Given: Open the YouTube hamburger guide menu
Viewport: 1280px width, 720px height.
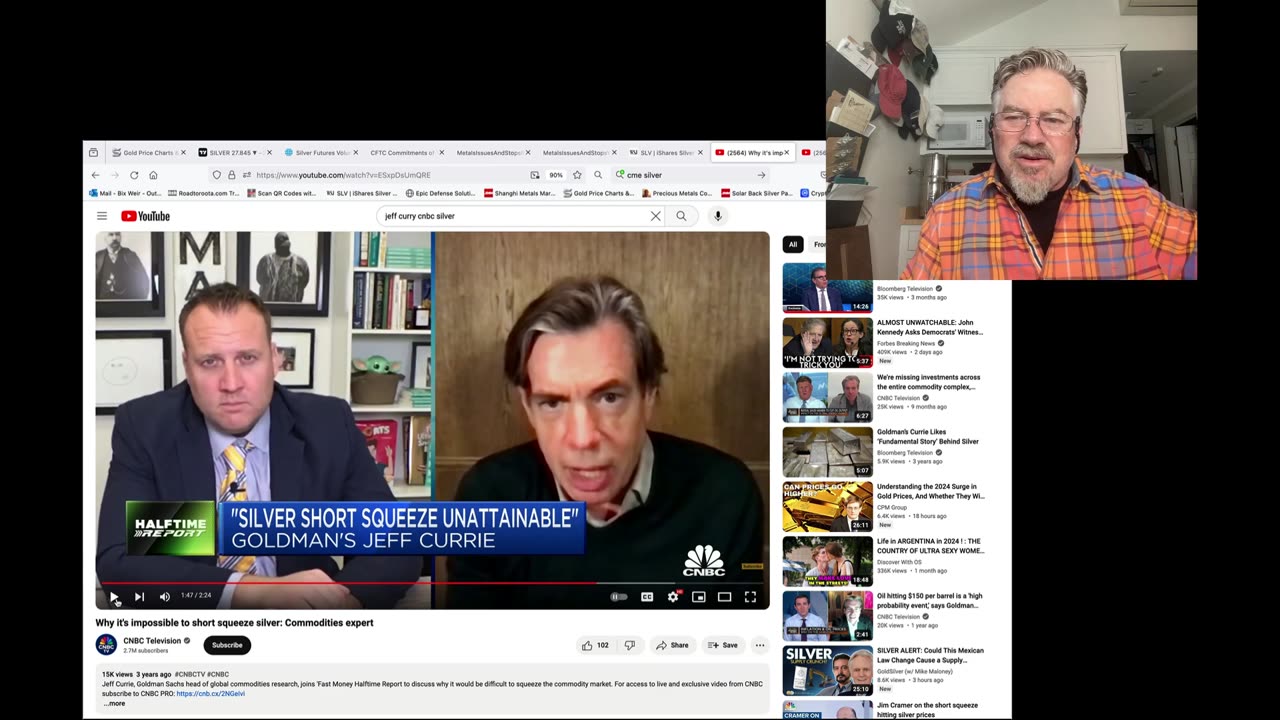Looking at the screenshot, I should pyautogui.click(x=102, y=216).
